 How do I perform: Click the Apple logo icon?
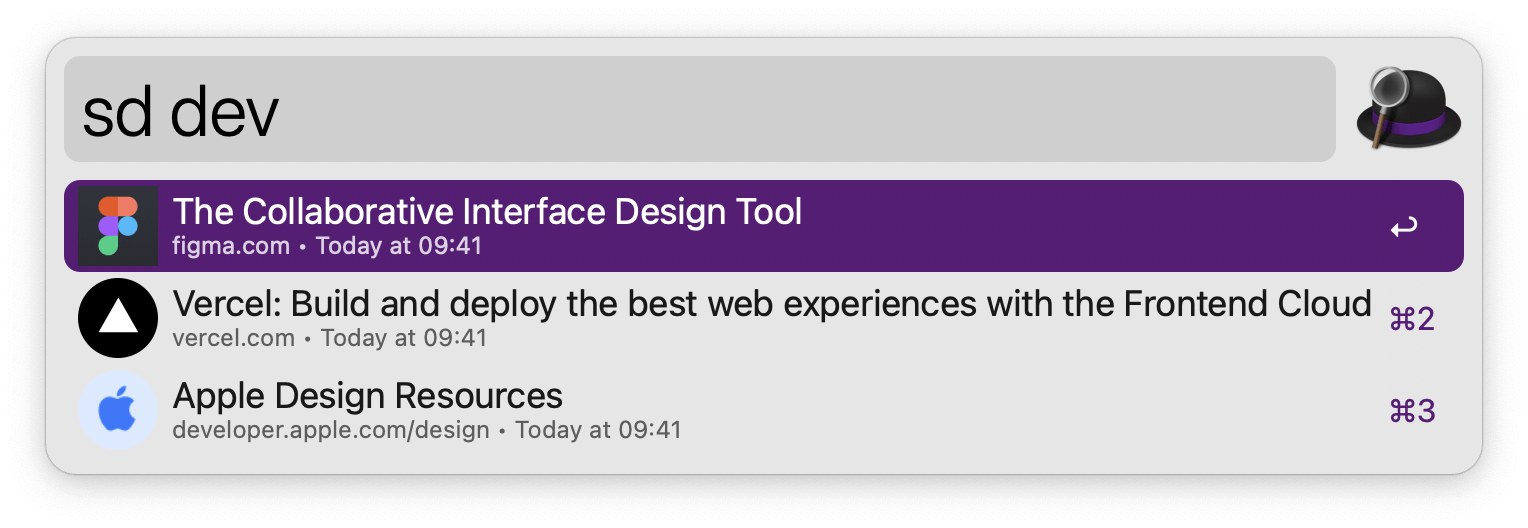pyautogui.click(x=118, y=410)
